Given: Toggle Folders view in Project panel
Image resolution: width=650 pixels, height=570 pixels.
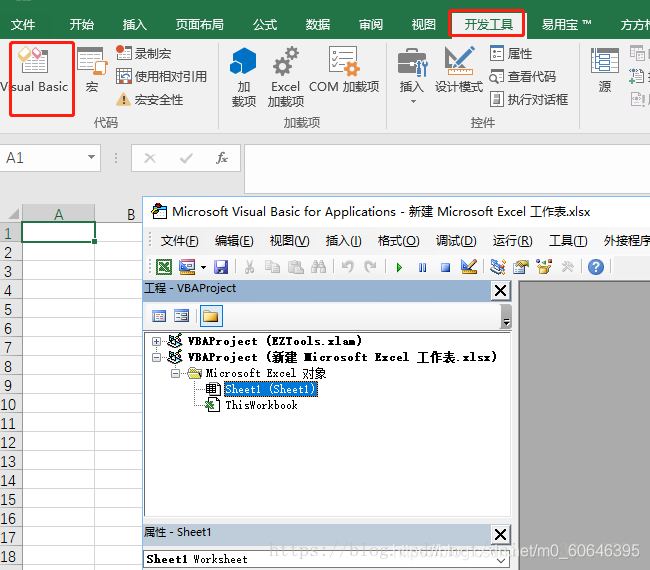Looking at the screenshot, I should coord(211,316).
